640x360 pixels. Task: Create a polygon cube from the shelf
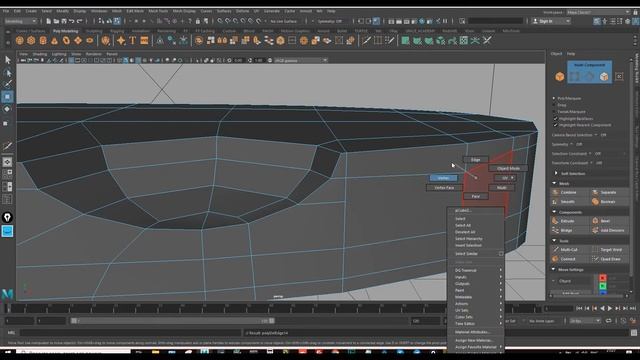(x=31, y=40)
